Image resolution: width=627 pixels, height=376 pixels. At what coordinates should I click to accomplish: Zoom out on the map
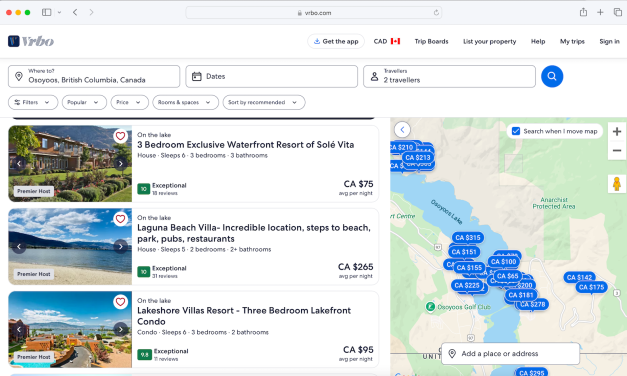(x=617, y=150)
